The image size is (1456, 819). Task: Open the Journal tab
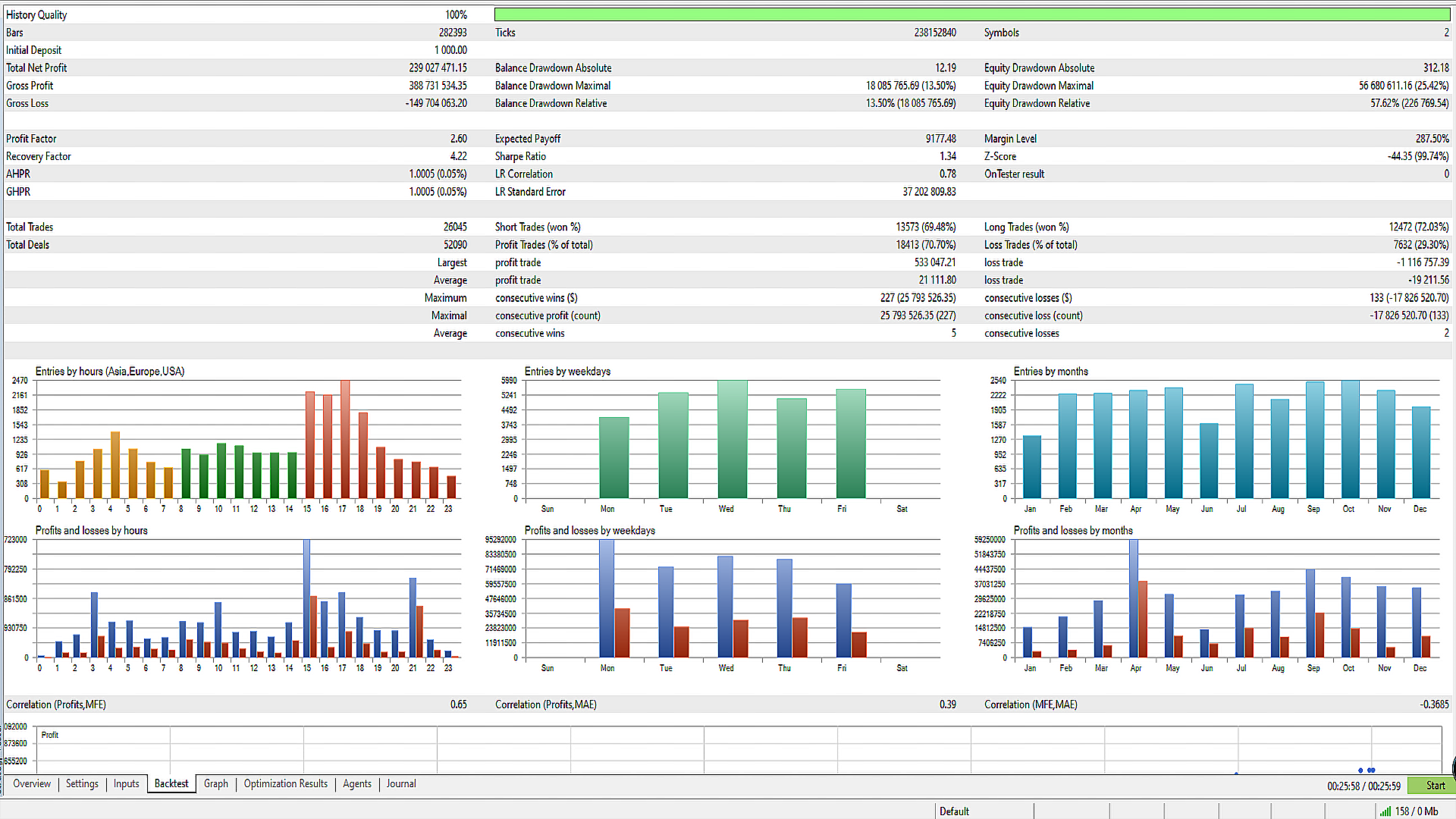pyautogui.click(x=401, y=784)
